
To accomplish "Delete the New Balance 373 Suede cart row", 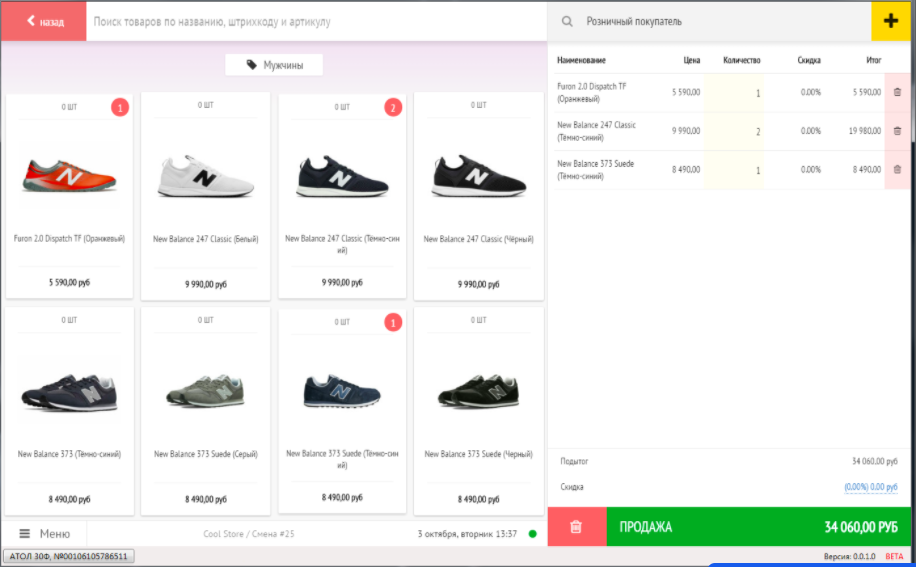I will [x=897, y=169].
